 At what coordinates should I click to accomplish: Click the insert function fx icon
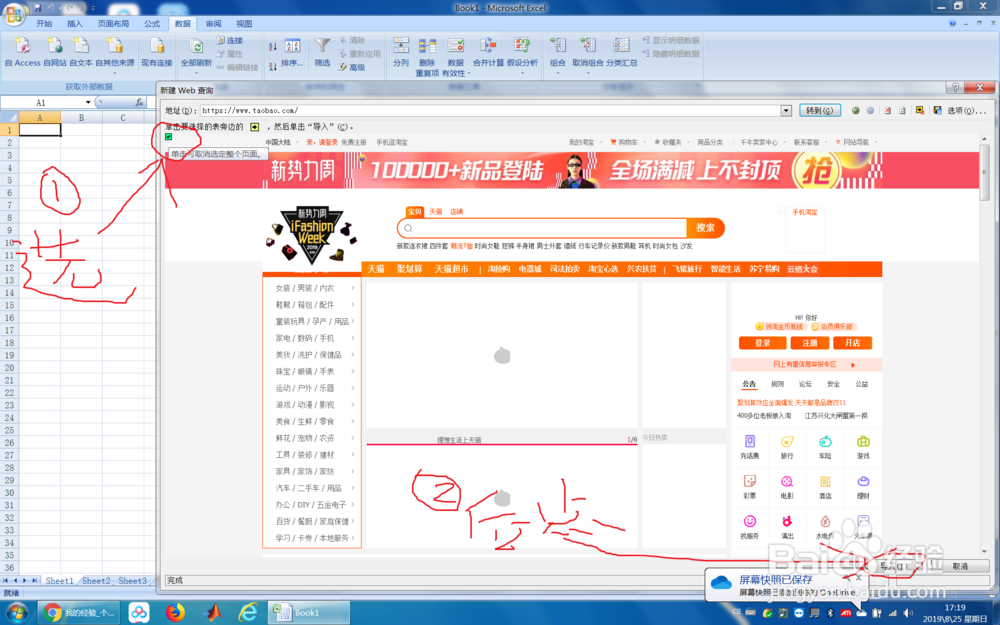[139, 102]
